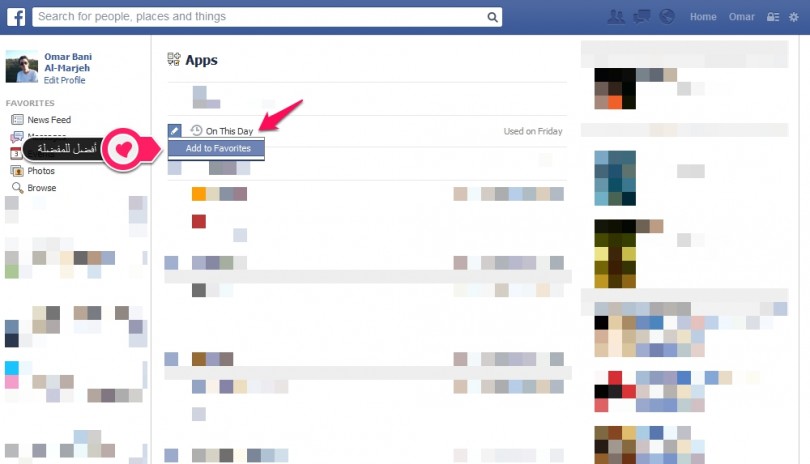Click the Facebook logo icon
Screen dimensions: 810x464
pos(16,16)
